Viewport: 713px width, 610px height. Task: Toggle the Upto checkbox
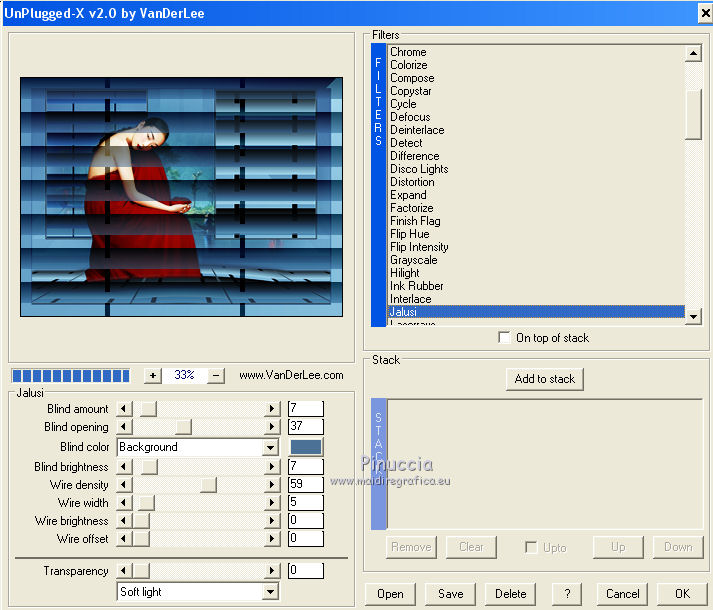531,547
